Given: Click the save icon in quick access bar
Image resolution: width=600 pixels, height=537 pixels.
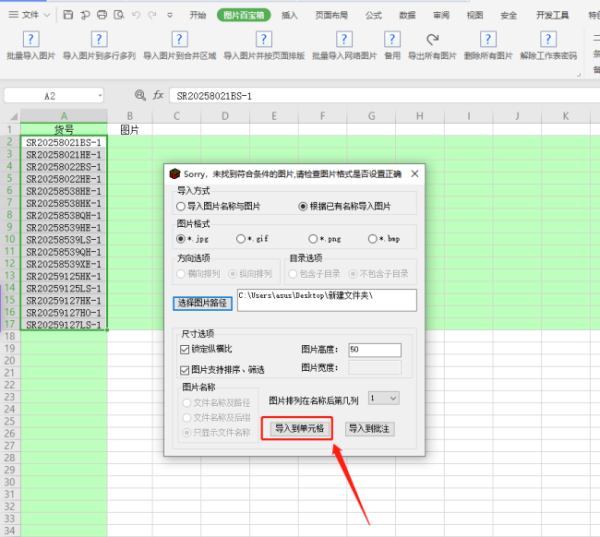Looking at the screenshot, I should pos(67,15).
